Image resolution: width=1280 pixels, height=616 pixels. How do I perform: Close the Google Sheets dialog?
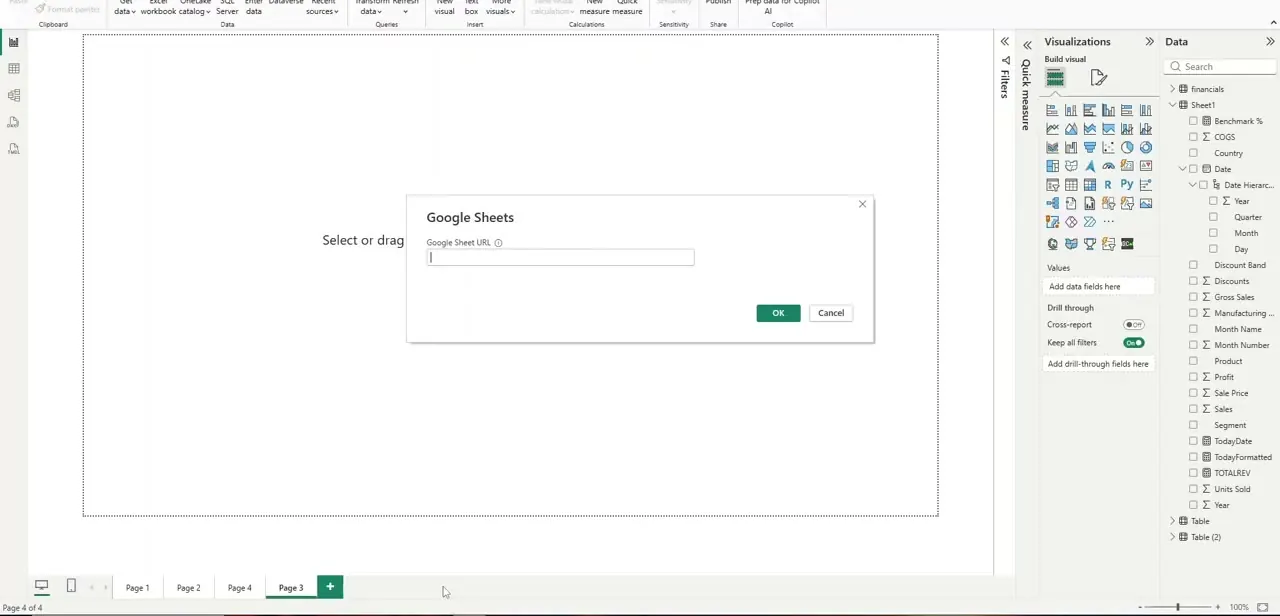pyautogui.click(x=862, y=205)
